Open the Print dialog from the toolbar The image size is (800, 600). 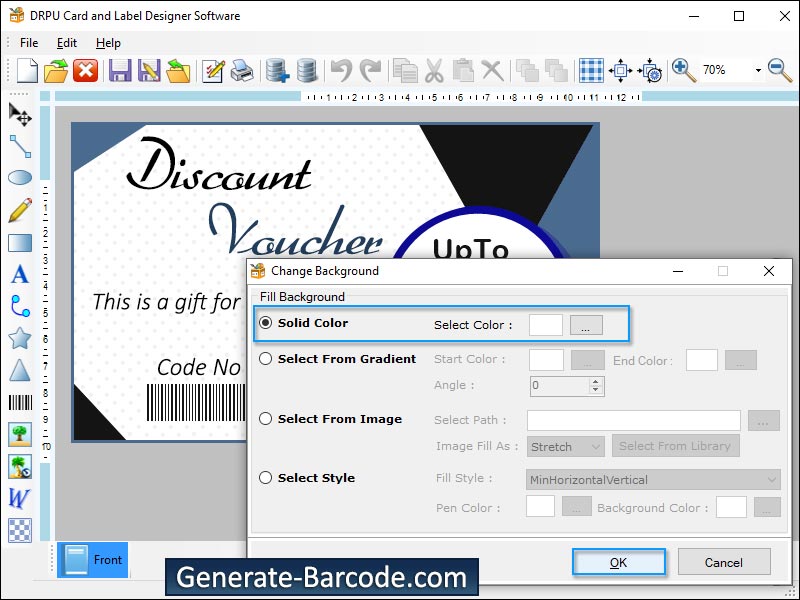(x=242, y=69)
